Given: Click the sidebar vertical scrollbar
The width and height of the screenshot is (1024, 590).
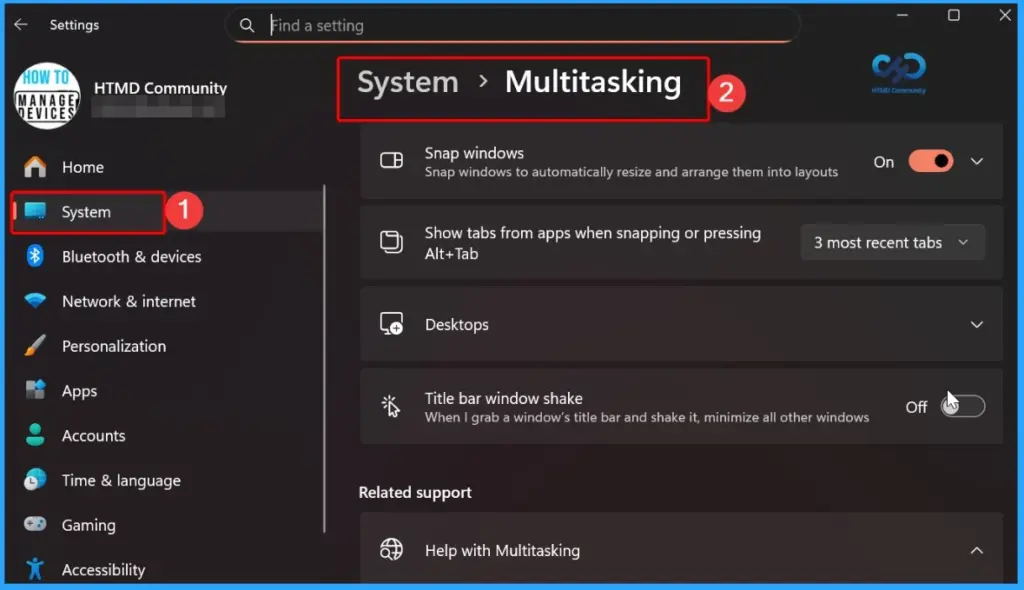Looking at the screenshot, I should coord(325,359).
